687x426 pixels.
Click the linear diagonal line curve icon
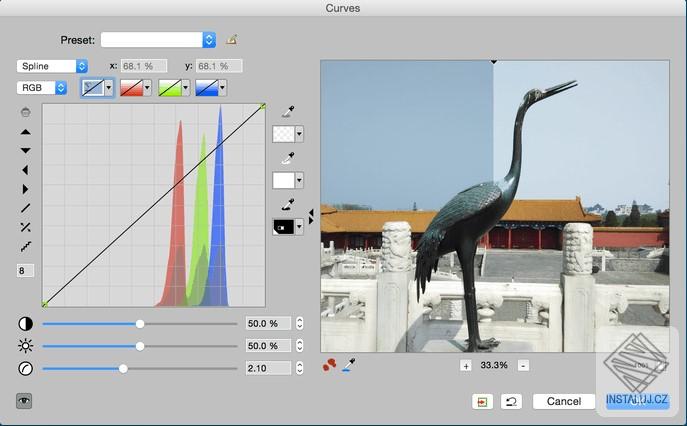25,208
